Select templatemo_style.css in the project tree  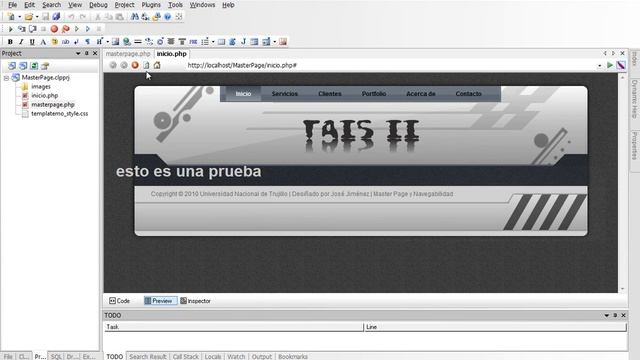coord(60,113)
